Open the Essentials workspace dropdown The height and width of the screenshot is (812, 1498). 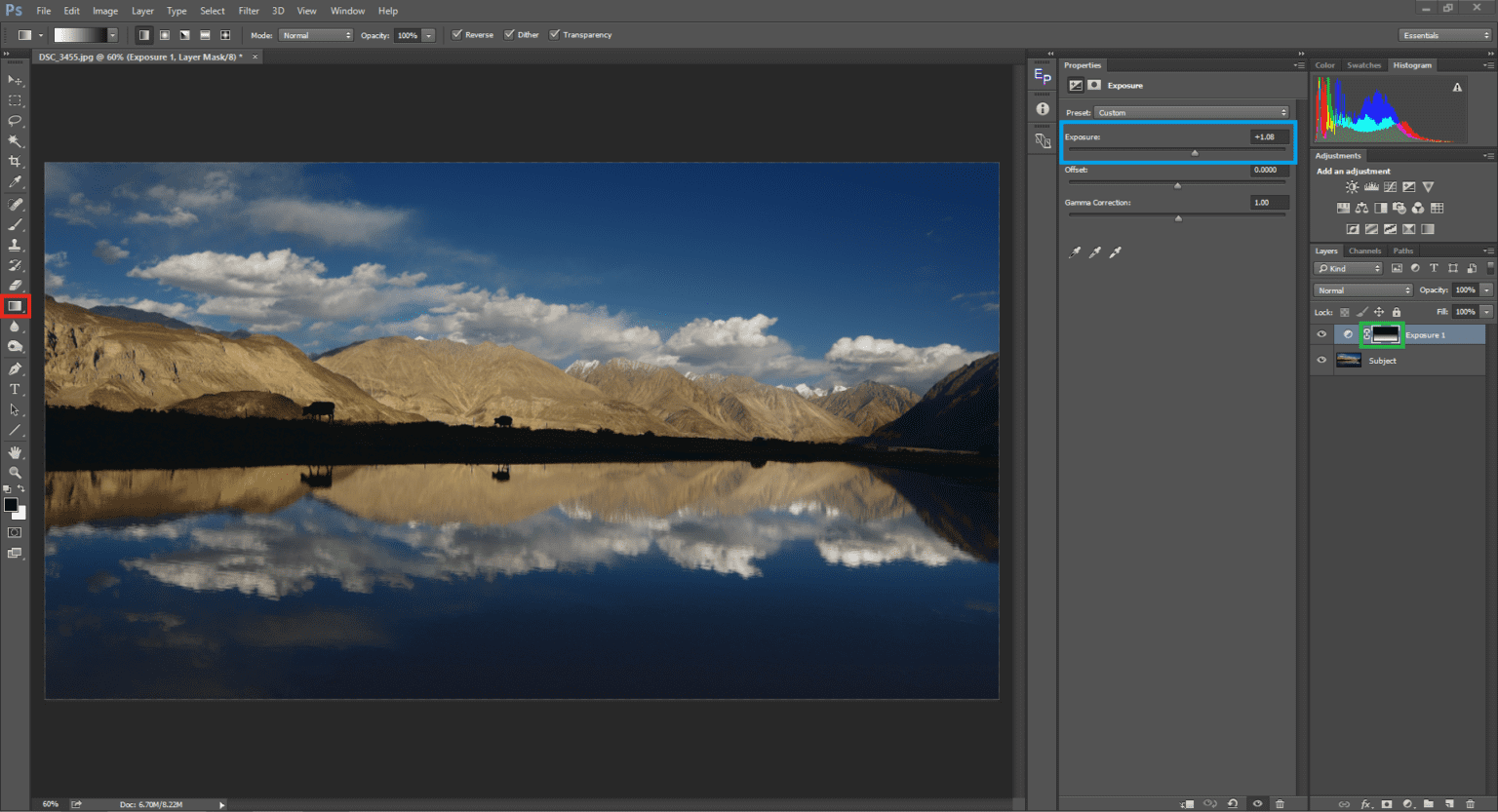click(x=1445, y=35)
